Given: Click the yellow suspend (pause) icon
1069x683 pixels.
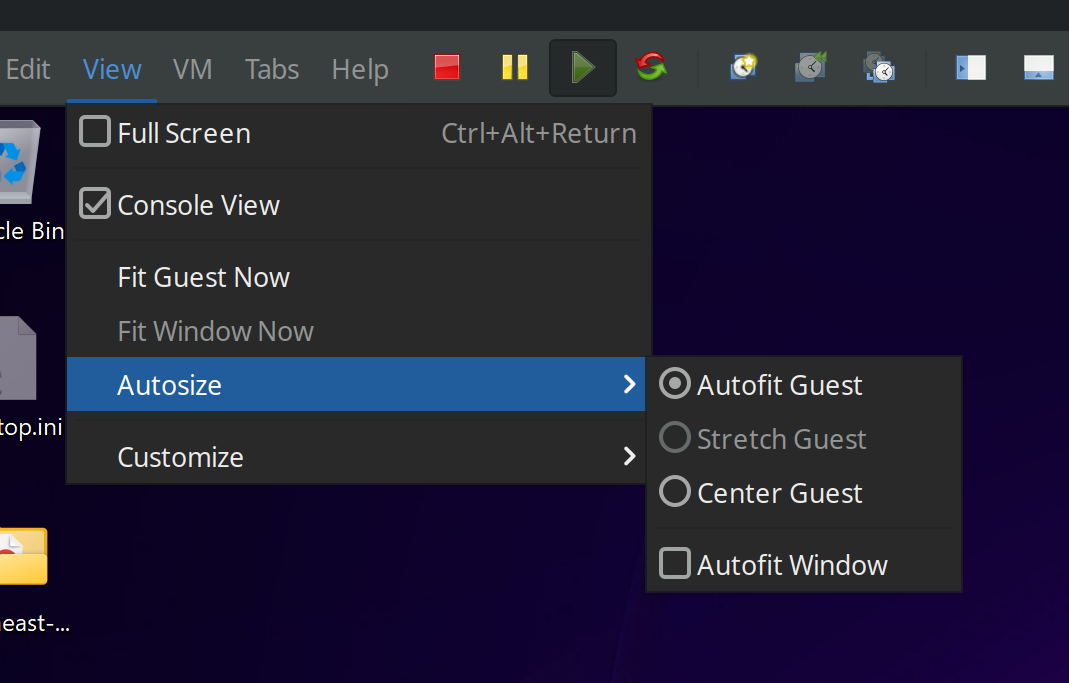Looking at the screenshot, I should point(514,68).
